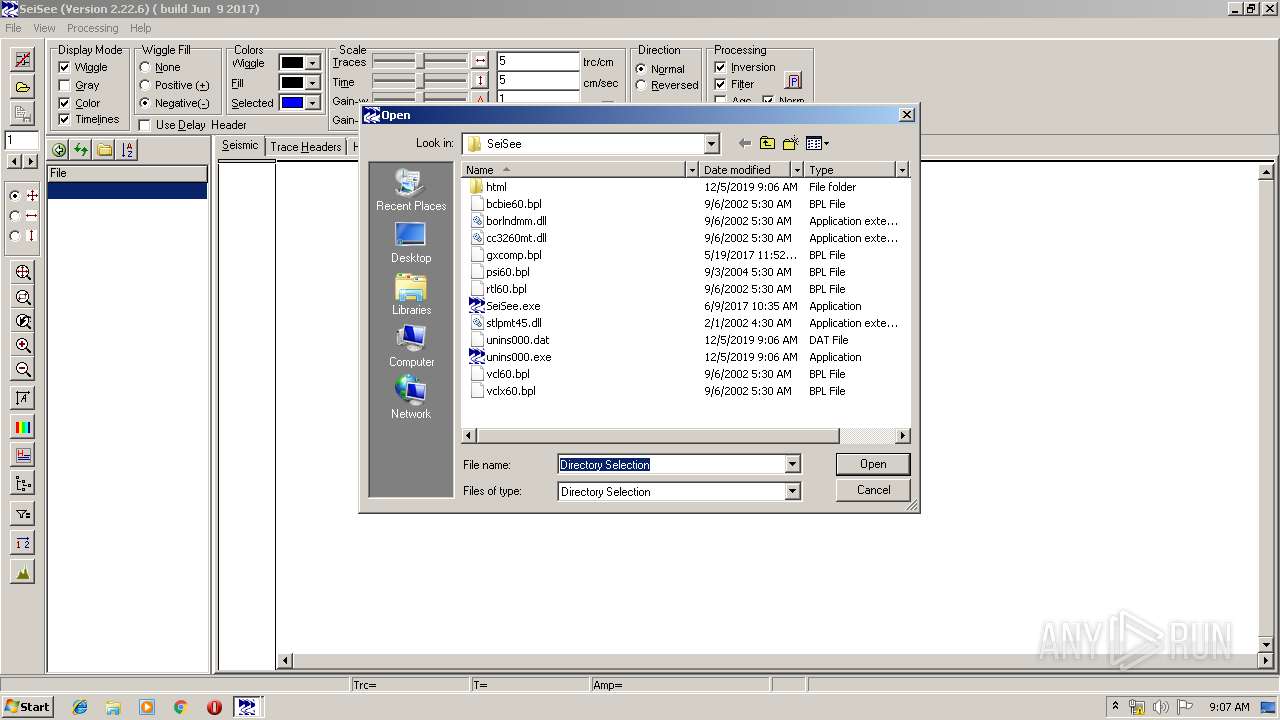This screenshot has height=720, width=1280.
Task: Click the zoom out magnifier icon
Action: (x=22, y=369)
